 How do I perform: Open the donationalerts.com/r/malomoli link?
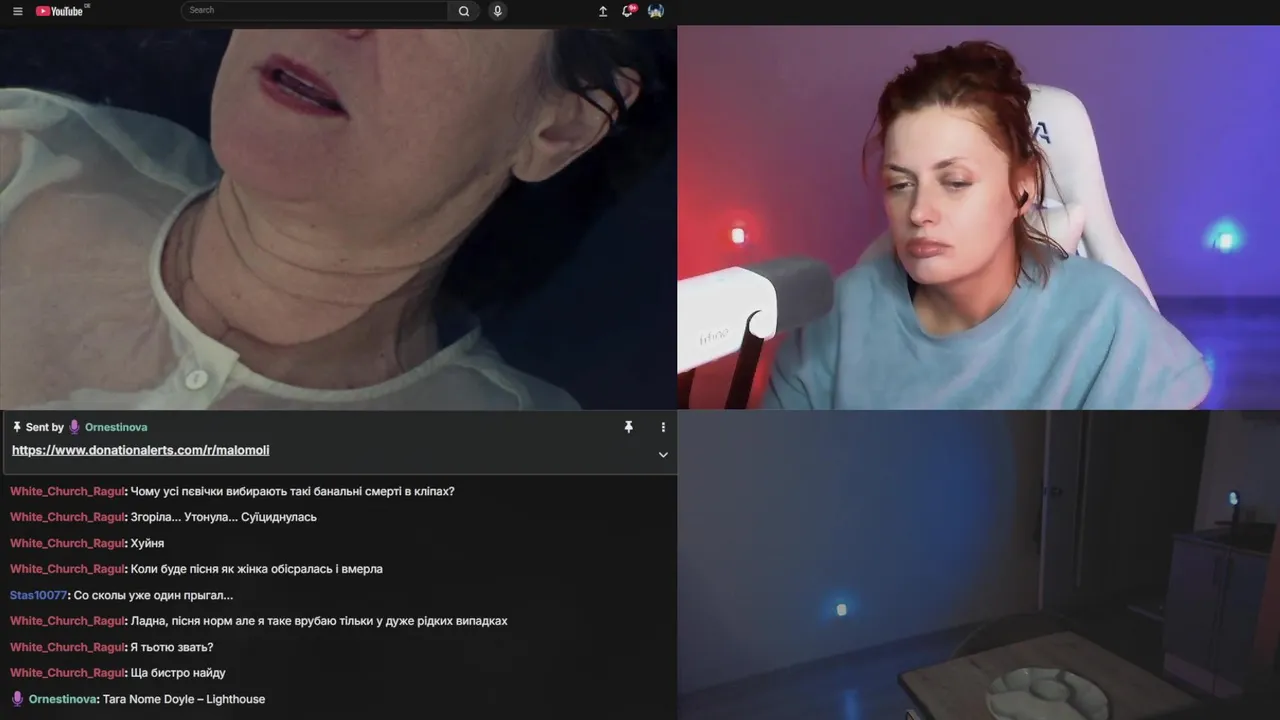coord(141,450)
